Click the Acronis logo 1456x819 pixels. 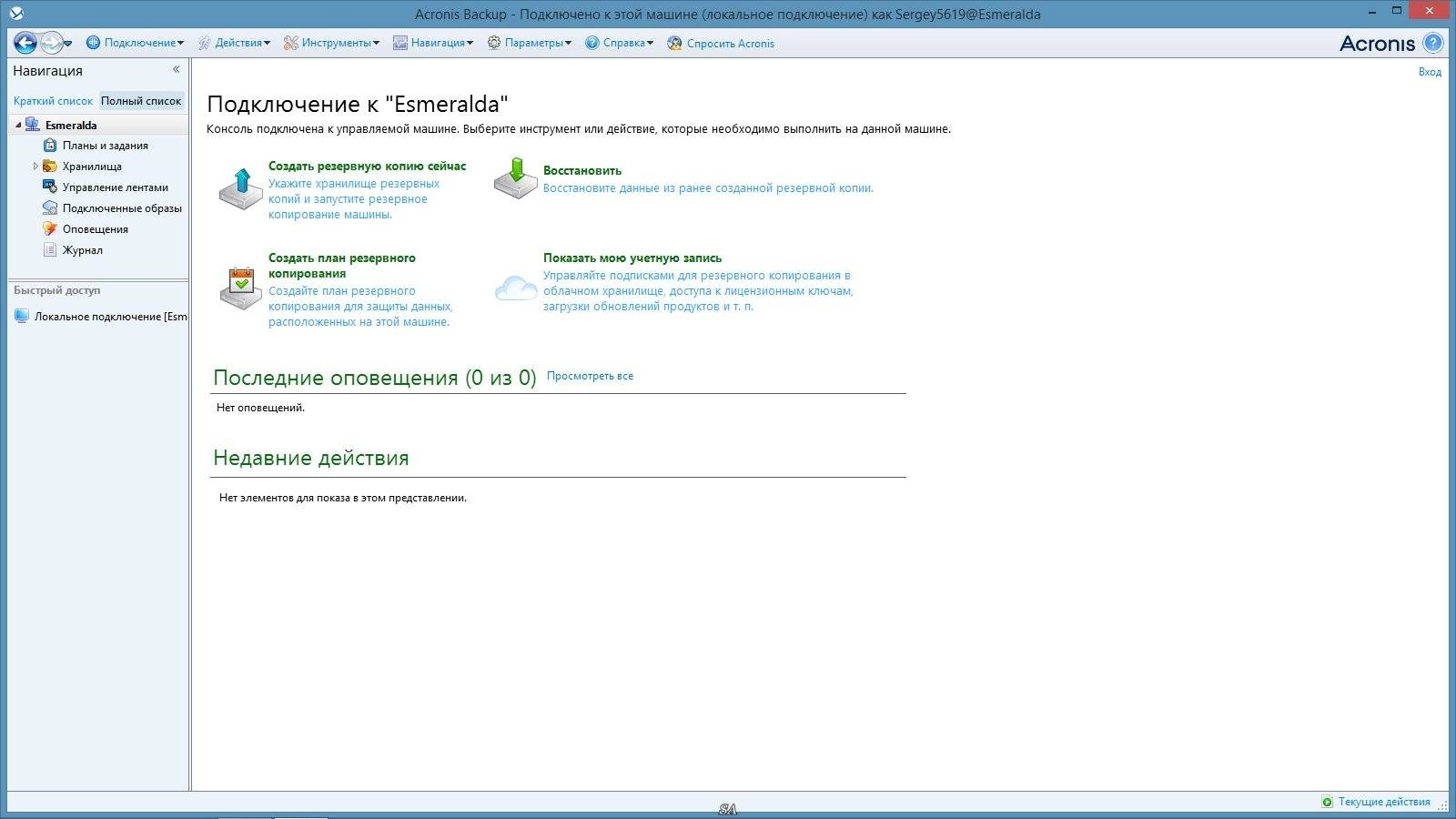coord(1377,43)
